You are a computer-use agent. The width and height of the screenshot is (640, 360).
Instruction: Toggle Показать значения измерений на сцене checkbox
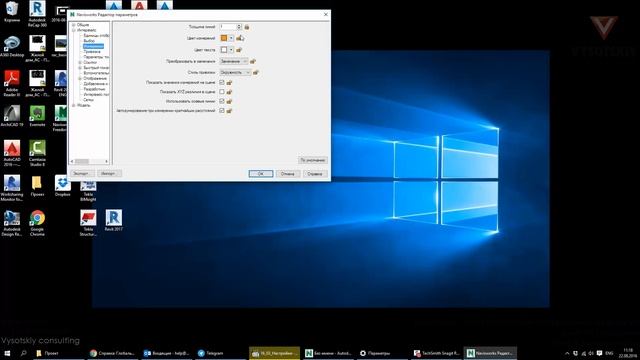coord(222,82)
